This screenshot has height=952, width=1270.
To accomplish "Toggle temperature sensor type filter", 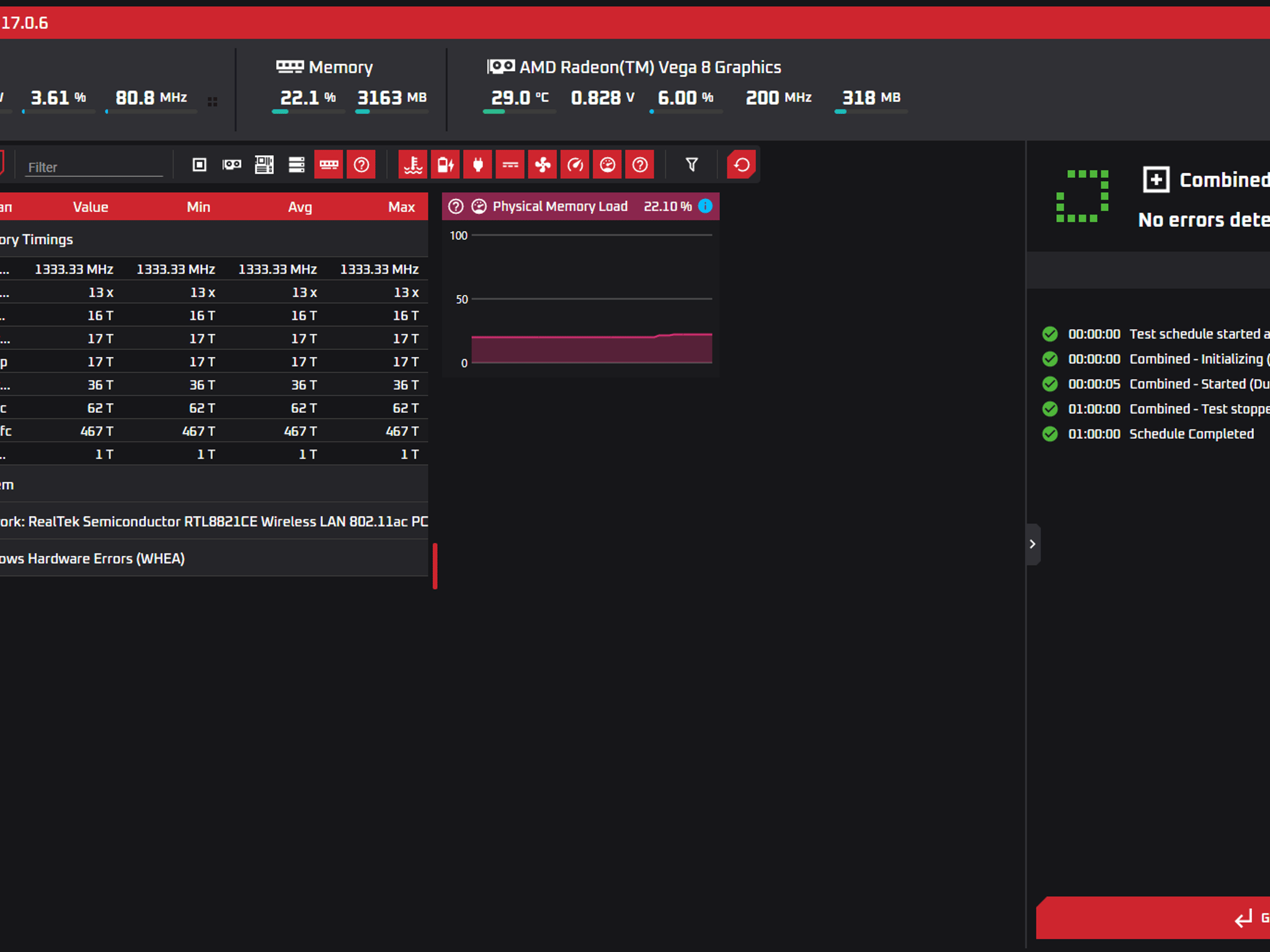I will [x=413, y=165].
